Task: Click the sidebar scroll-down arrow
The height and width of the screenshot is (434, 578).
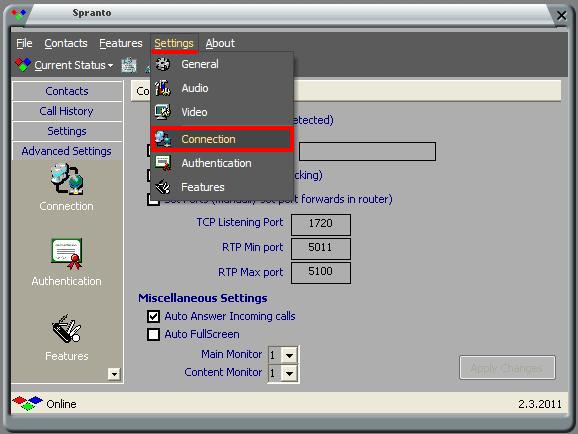Action: coord(114,374)
